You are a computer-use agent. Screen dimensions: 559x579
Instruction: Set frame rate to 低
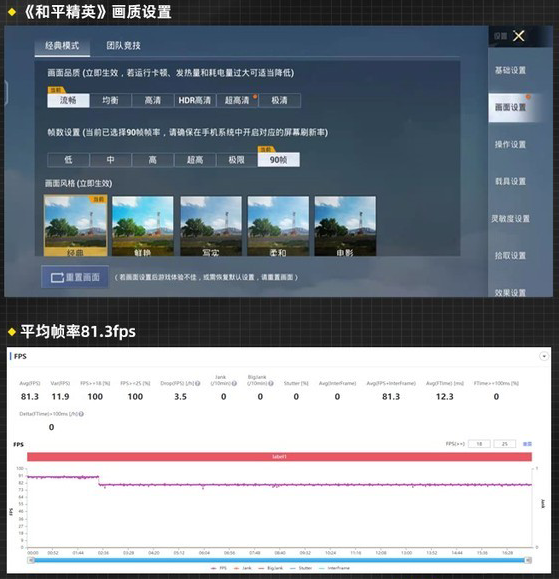(68, 160)
